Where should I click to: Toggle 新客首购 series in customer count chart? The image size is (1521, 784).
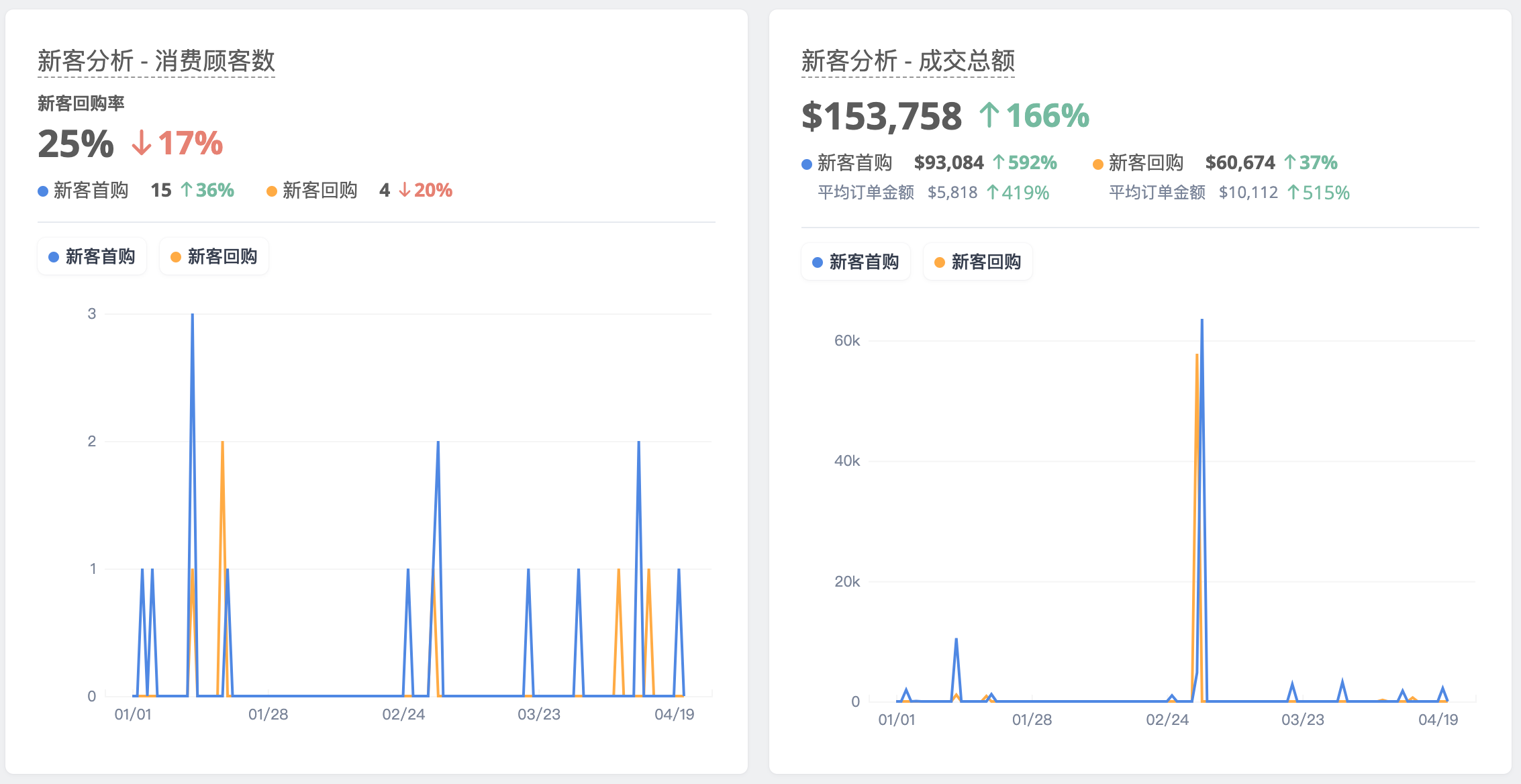click(92, 256)
